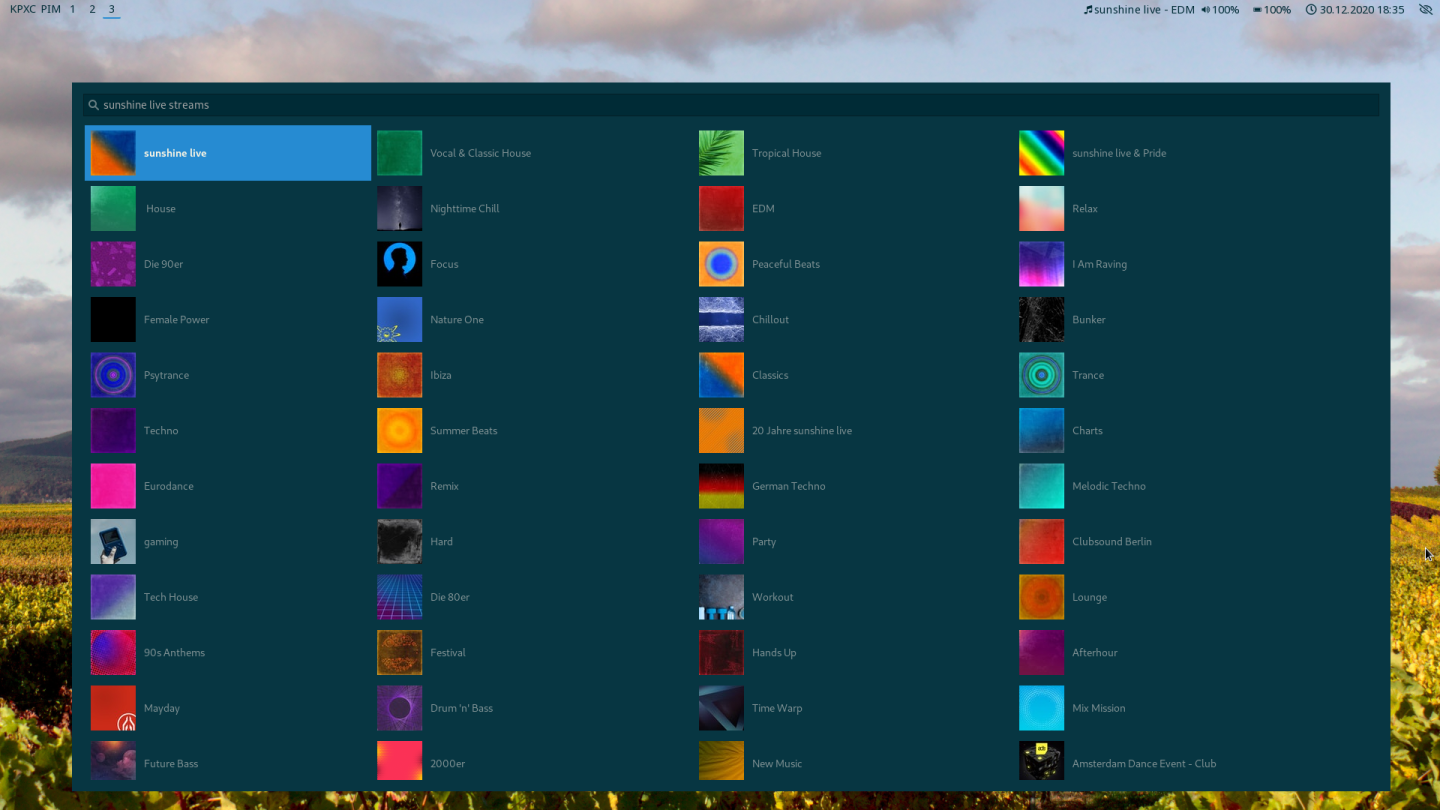Click the magnifier icon in the search bar
The height and width of the screenshot is (810, 1440).
(x=93, y=104)
